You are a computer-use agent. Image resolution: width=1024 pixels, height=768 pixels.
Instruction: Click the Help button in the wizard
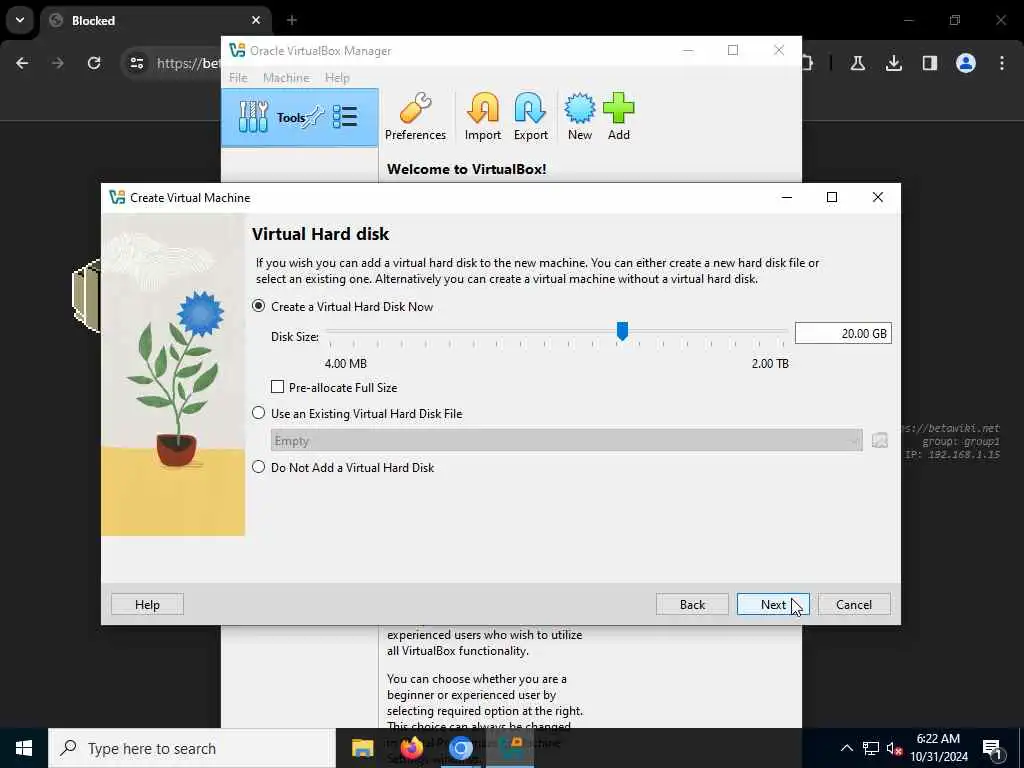148,605
